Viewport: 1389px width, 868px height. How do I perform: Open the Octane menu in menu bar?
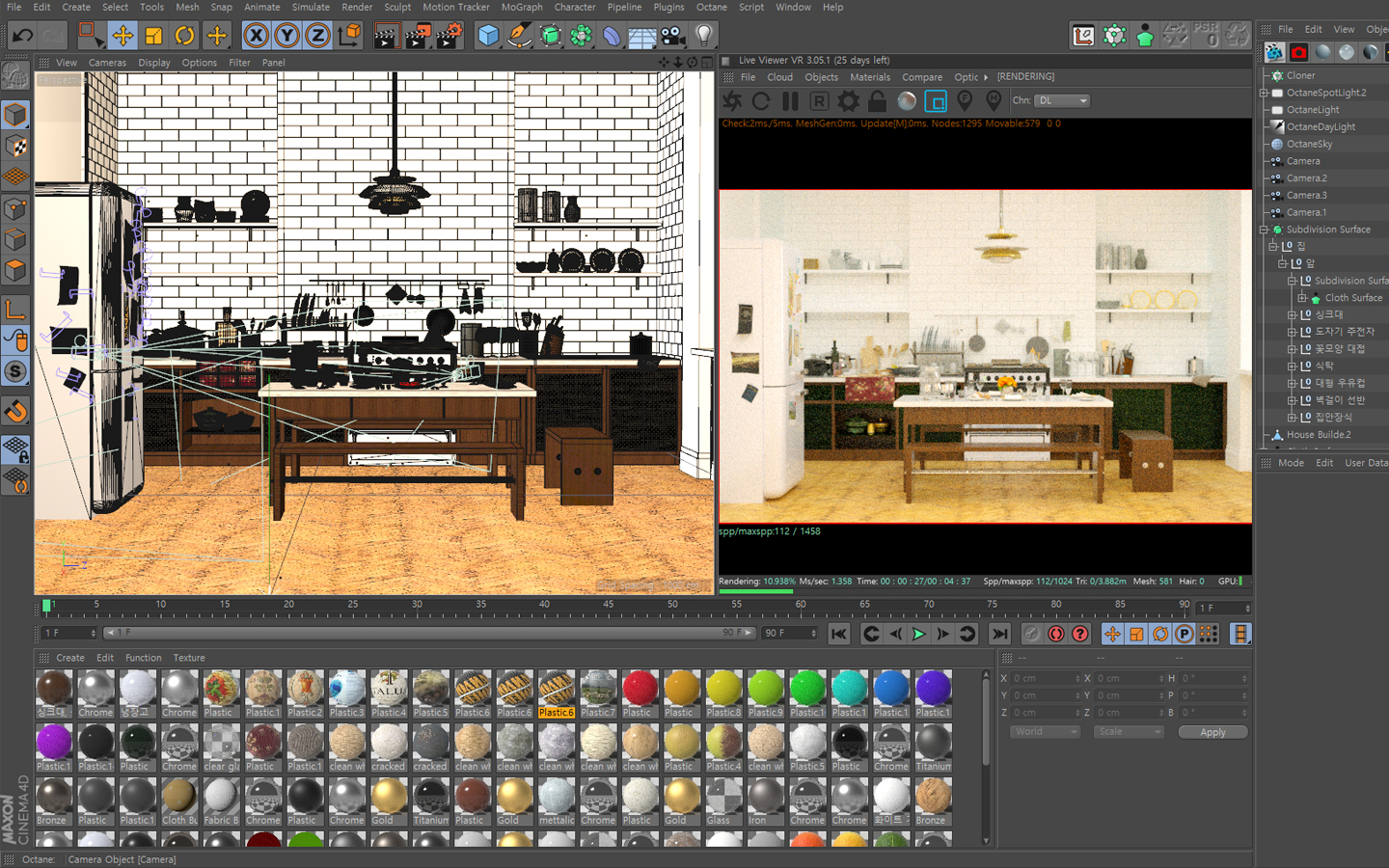(x=712, y=7)
